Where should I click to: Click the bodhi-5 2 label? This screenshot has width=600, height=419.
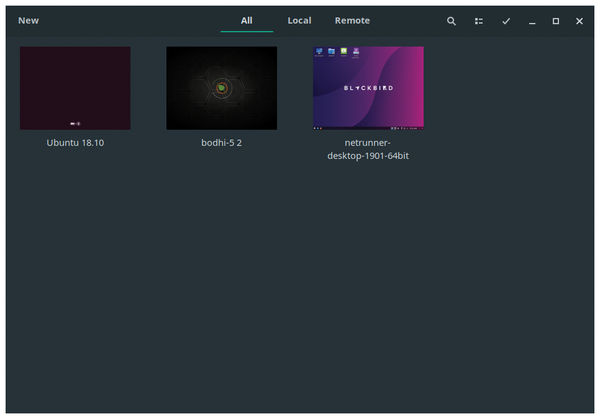tap(222, 143)
